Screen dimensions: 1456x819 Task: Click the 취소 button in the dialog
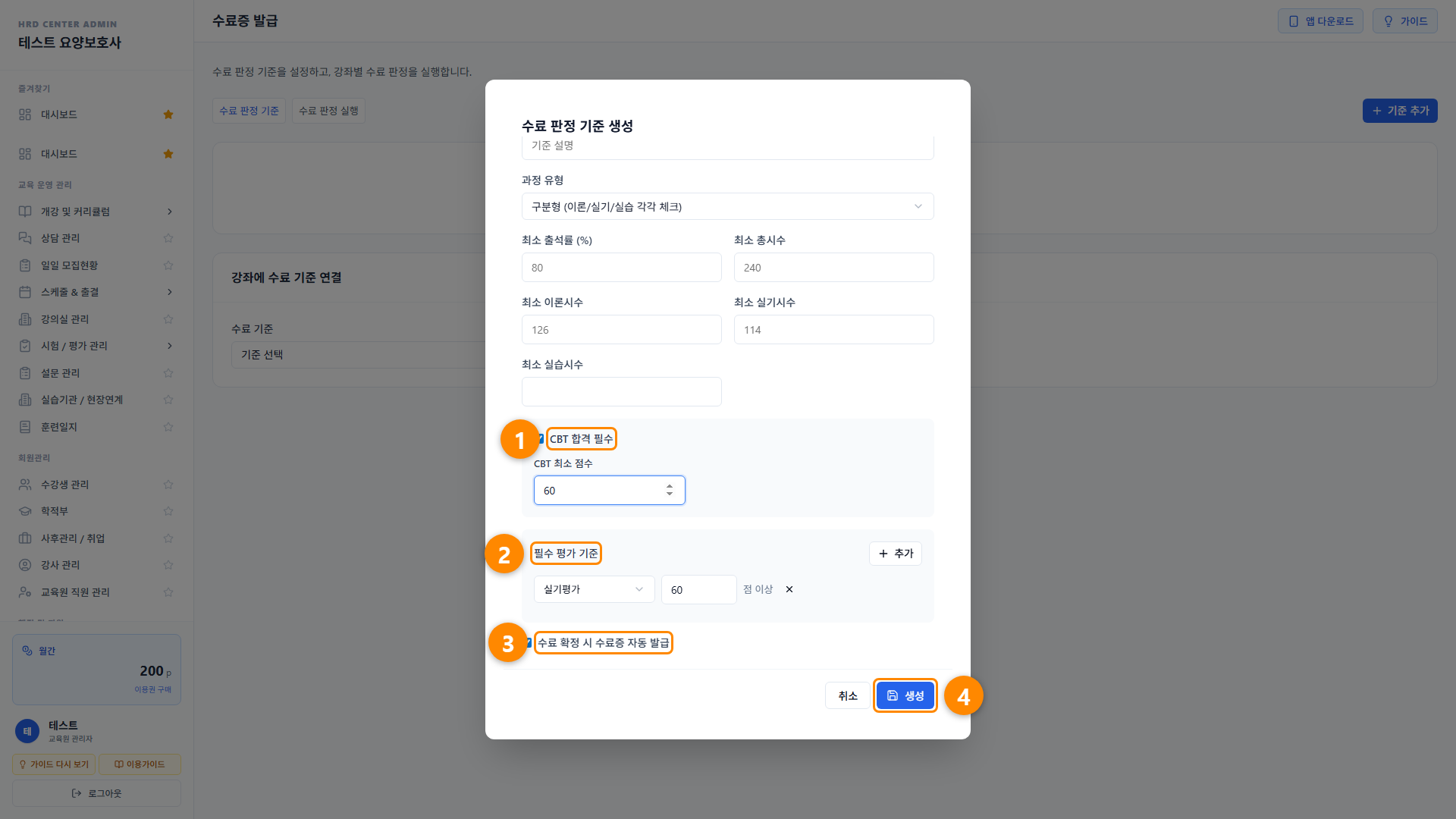pyautogui.click(x=848, y=696)
